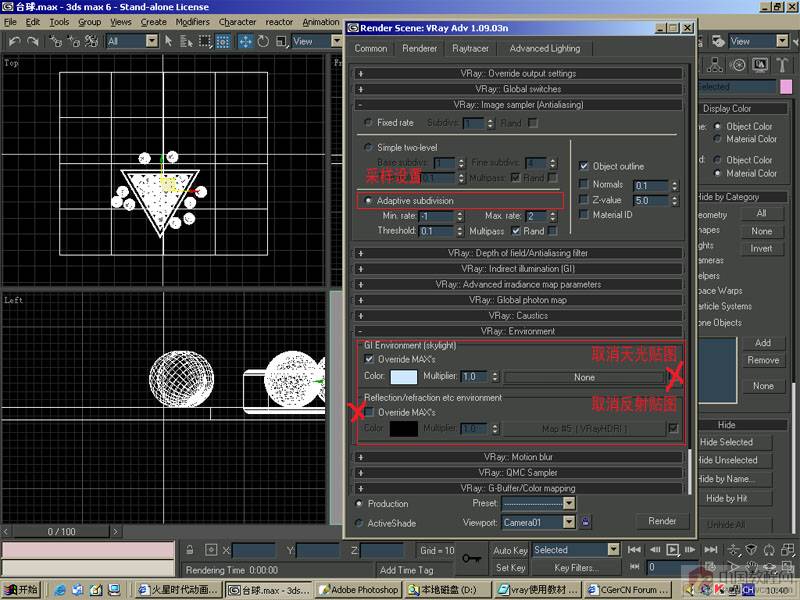This screenshot has width=800, height=600.
Task: Click the Key Filters... button
Action: (x=576, y=567)
